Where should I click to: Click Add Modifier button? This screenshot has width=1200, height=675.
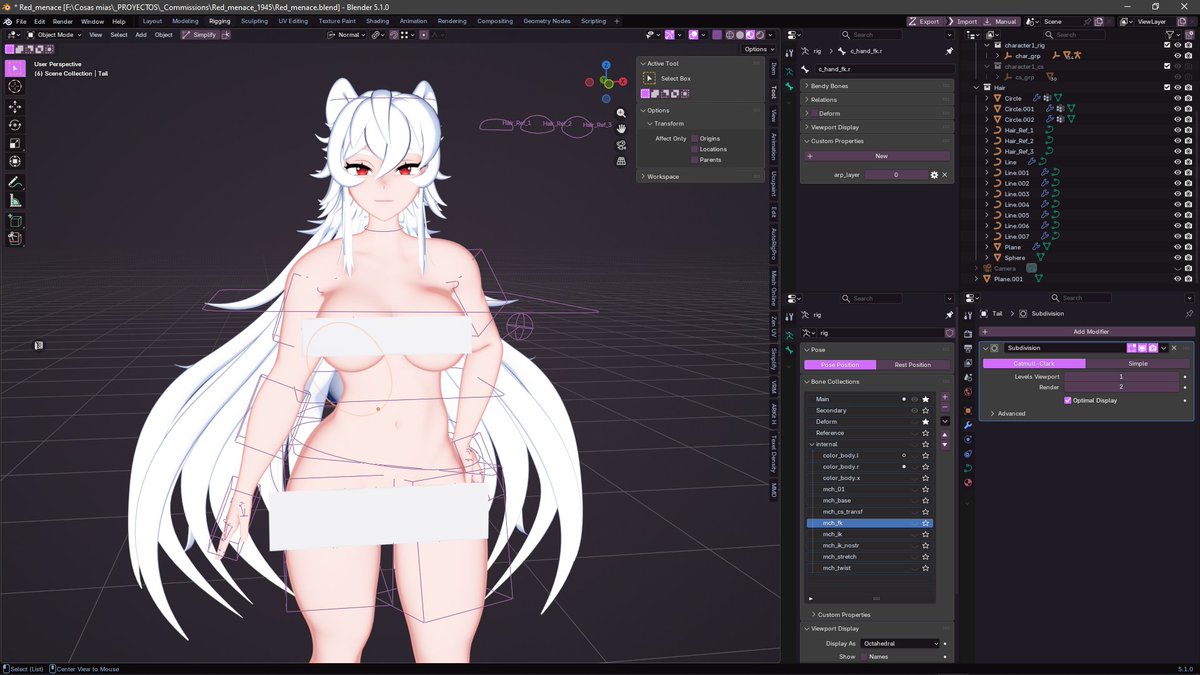[x=1090, y=331]
